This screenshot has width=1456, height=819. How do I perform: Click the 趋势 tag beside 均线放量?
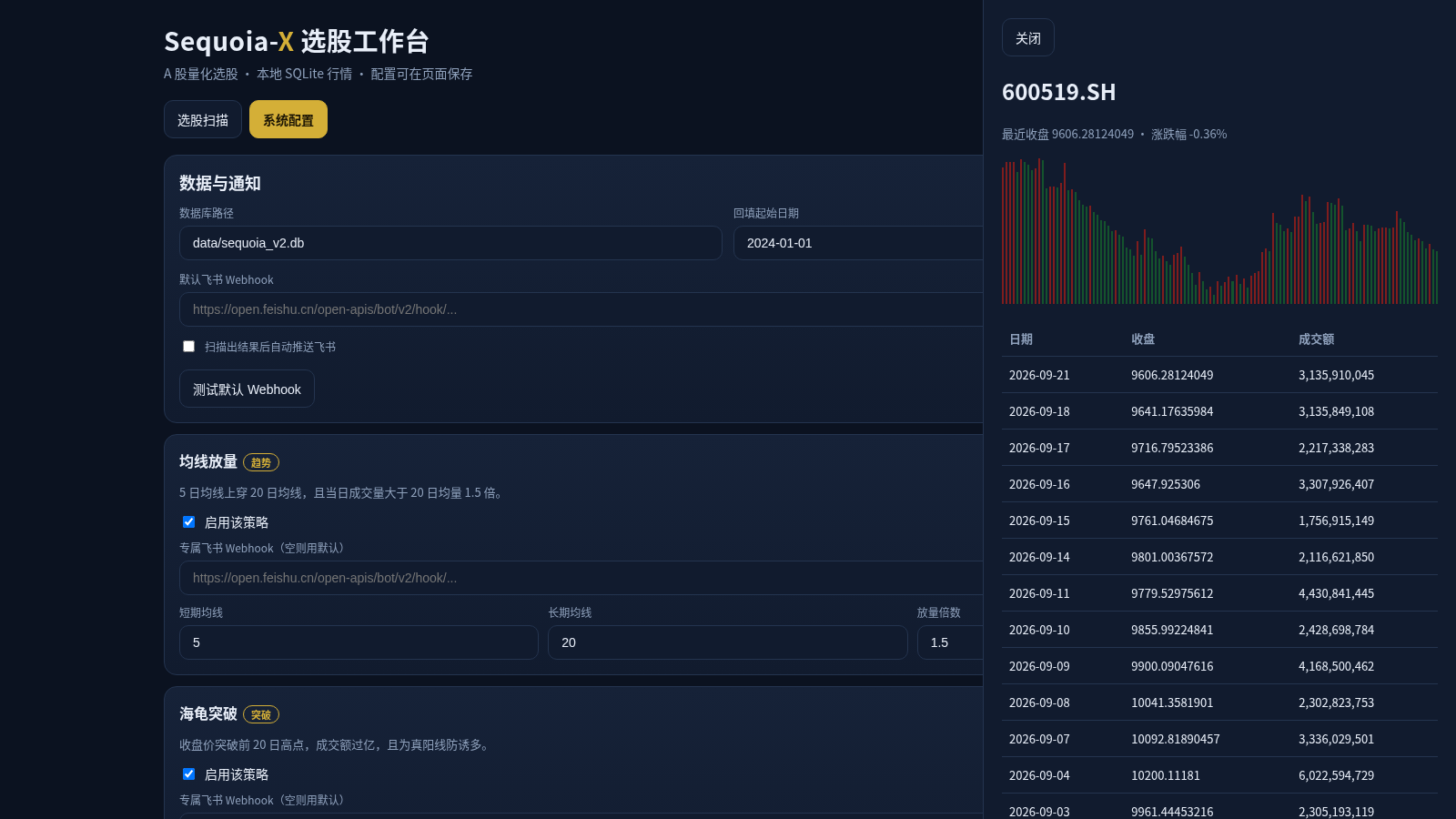pos(261,462)
